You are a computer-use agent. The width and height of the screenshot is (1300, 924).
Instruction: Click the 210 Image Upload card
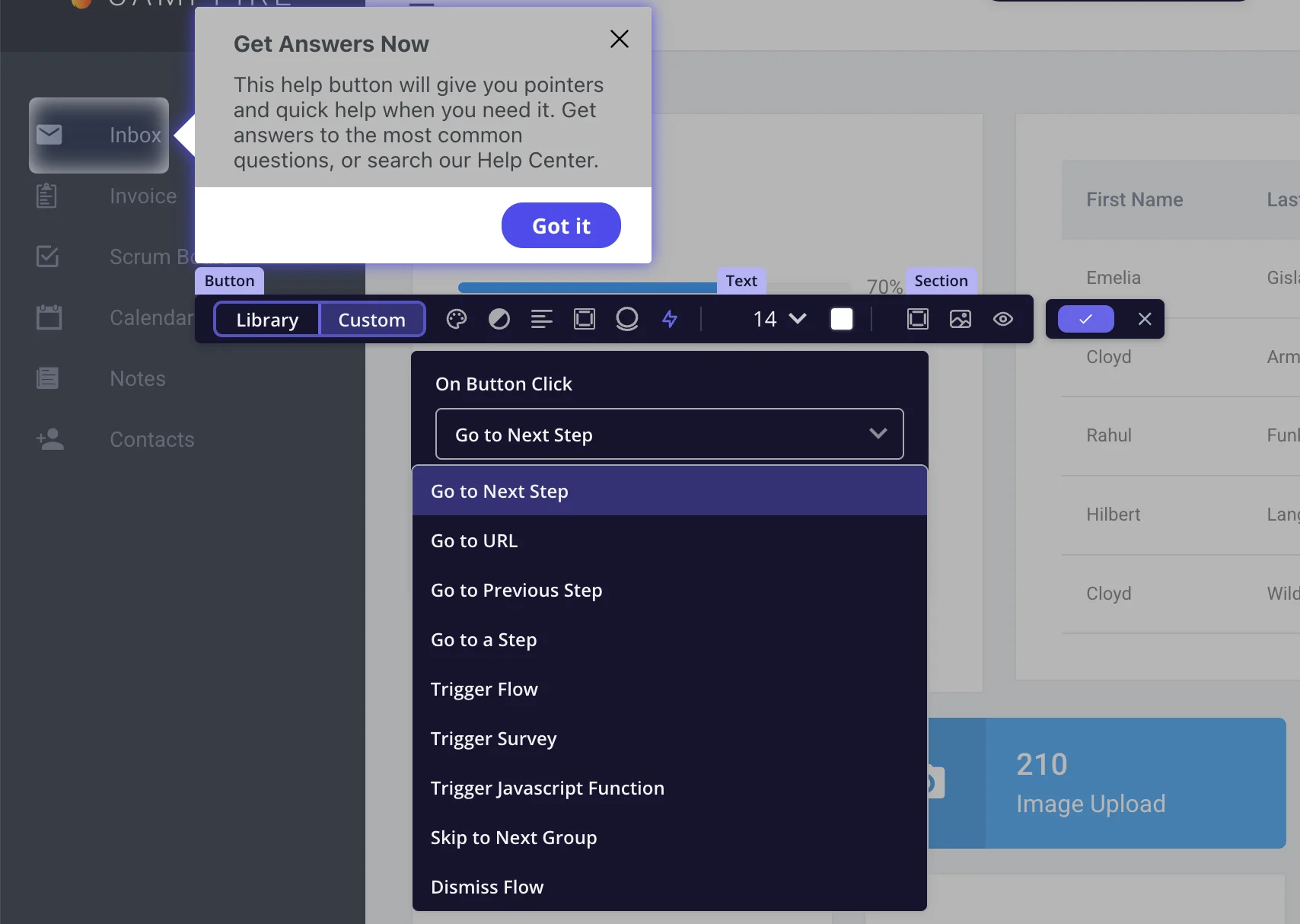[x=1107, y=783]
